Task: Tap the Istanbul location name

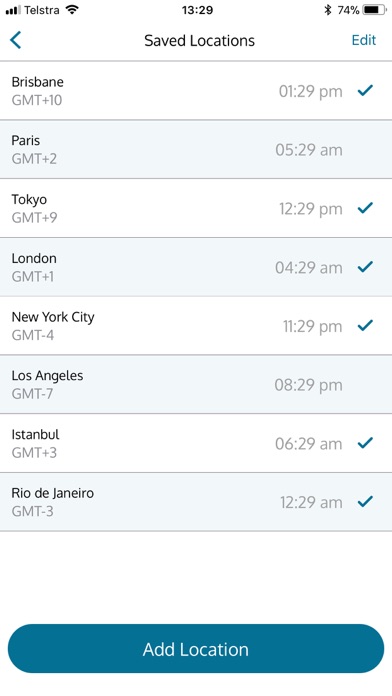Action: (36, 434)
